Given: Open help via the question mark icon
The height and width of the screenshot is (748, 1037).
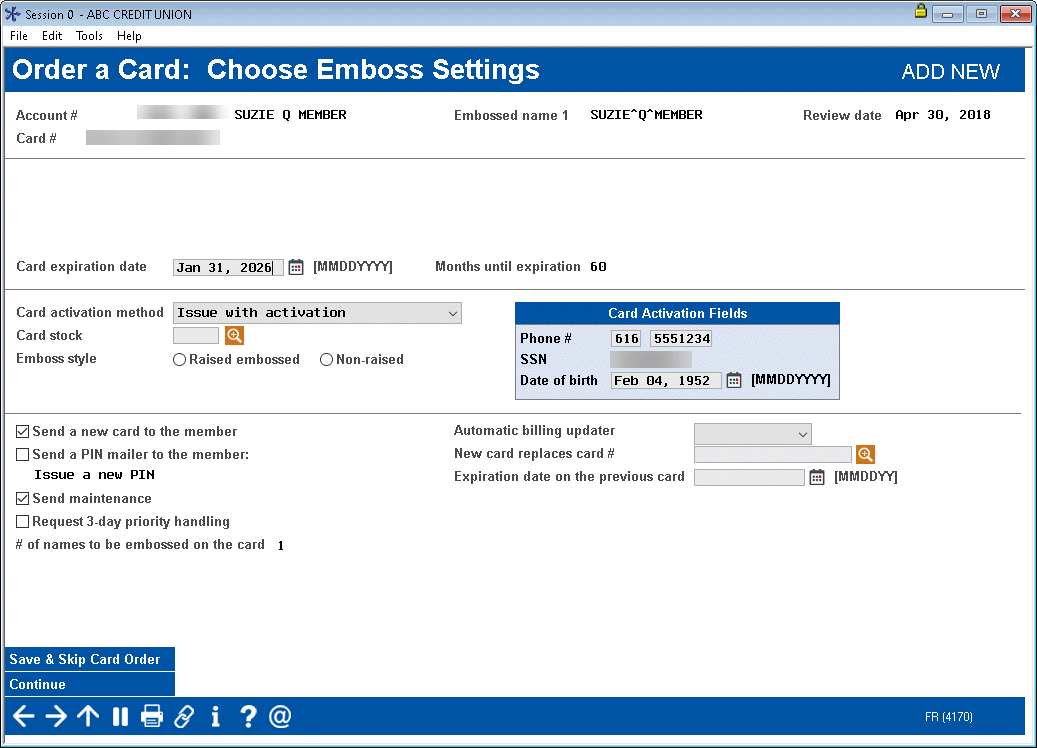Looking at the screenshot, I should pos(248,716).
